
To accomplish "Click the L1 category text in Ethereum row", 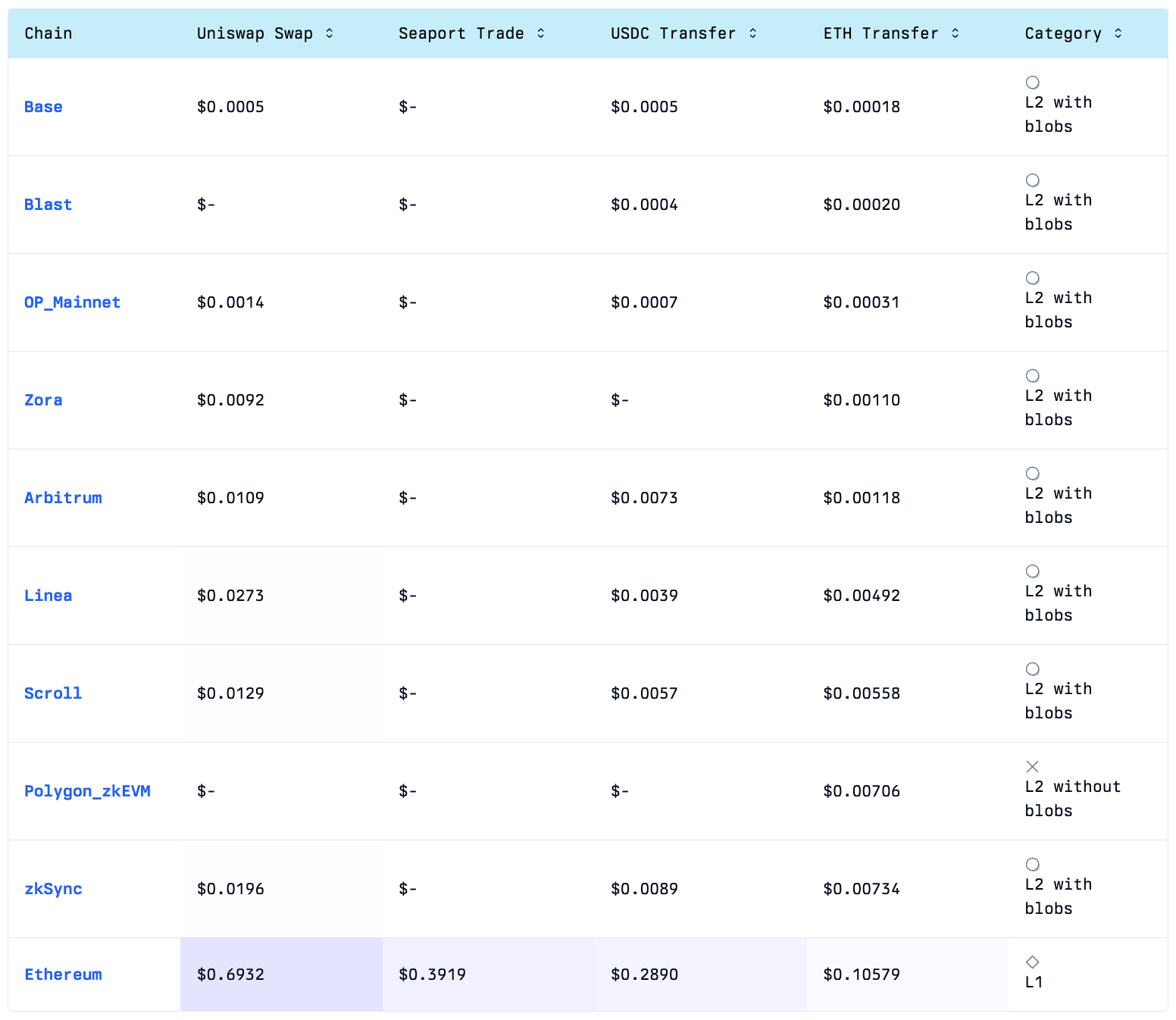I will coord(1034,982).
